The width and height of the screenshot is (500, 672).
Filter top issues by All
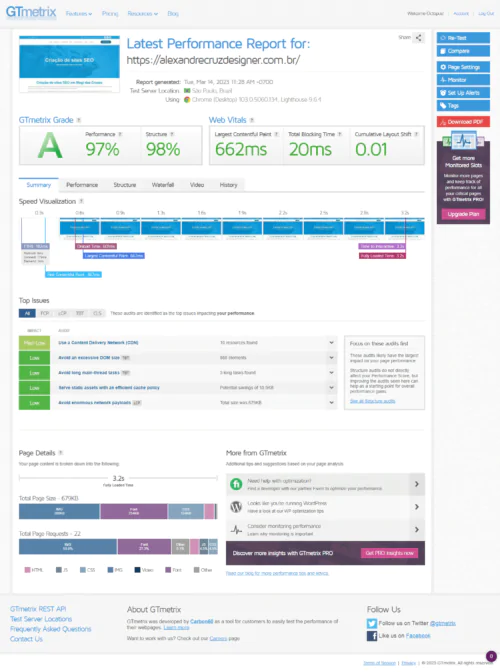pos(27,313)
